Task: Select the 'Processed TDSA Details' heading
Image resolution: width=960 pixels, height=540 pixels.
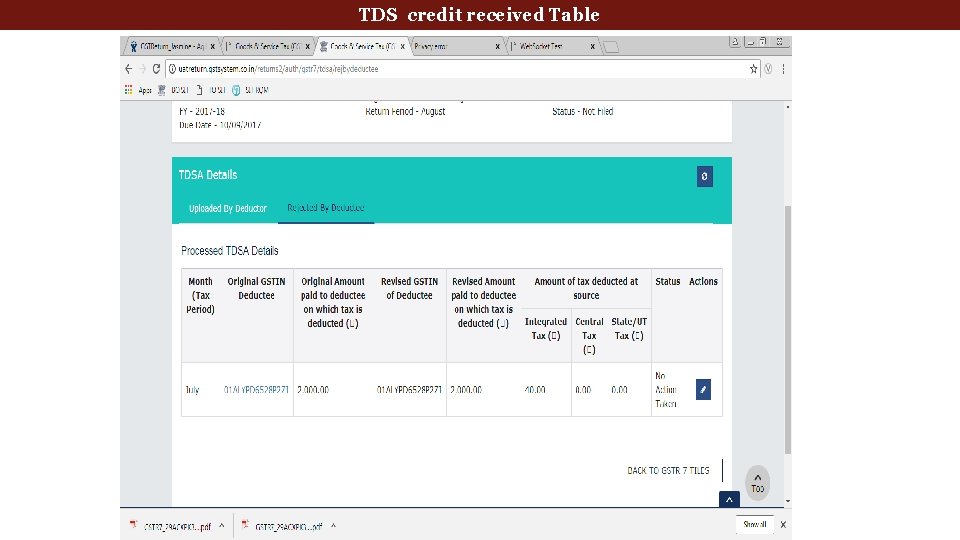Action: tap(230, 251)
